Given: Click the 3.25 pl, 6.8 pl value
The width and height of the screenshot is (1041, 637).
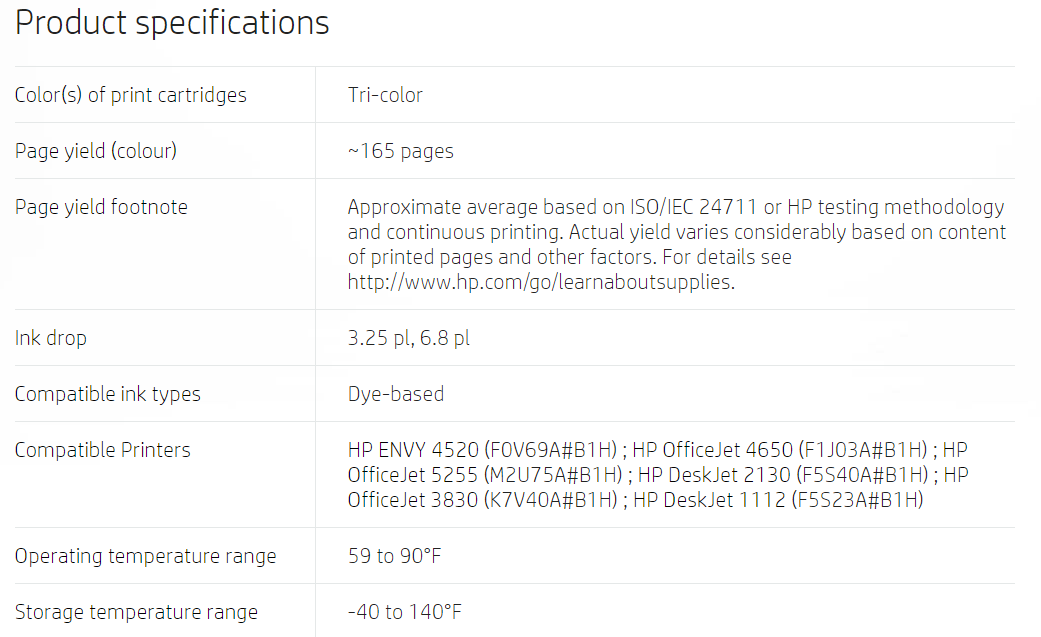Looking at the screenshot, I should pyautogui.click(x=408, y=338).
